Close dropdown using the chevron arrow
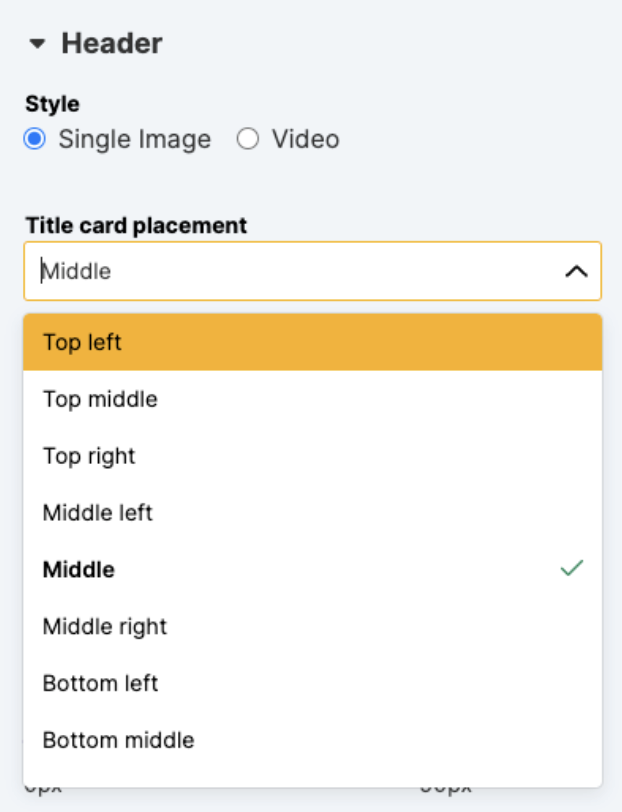This screenshot has height=812, width=622. coord(576,271)
